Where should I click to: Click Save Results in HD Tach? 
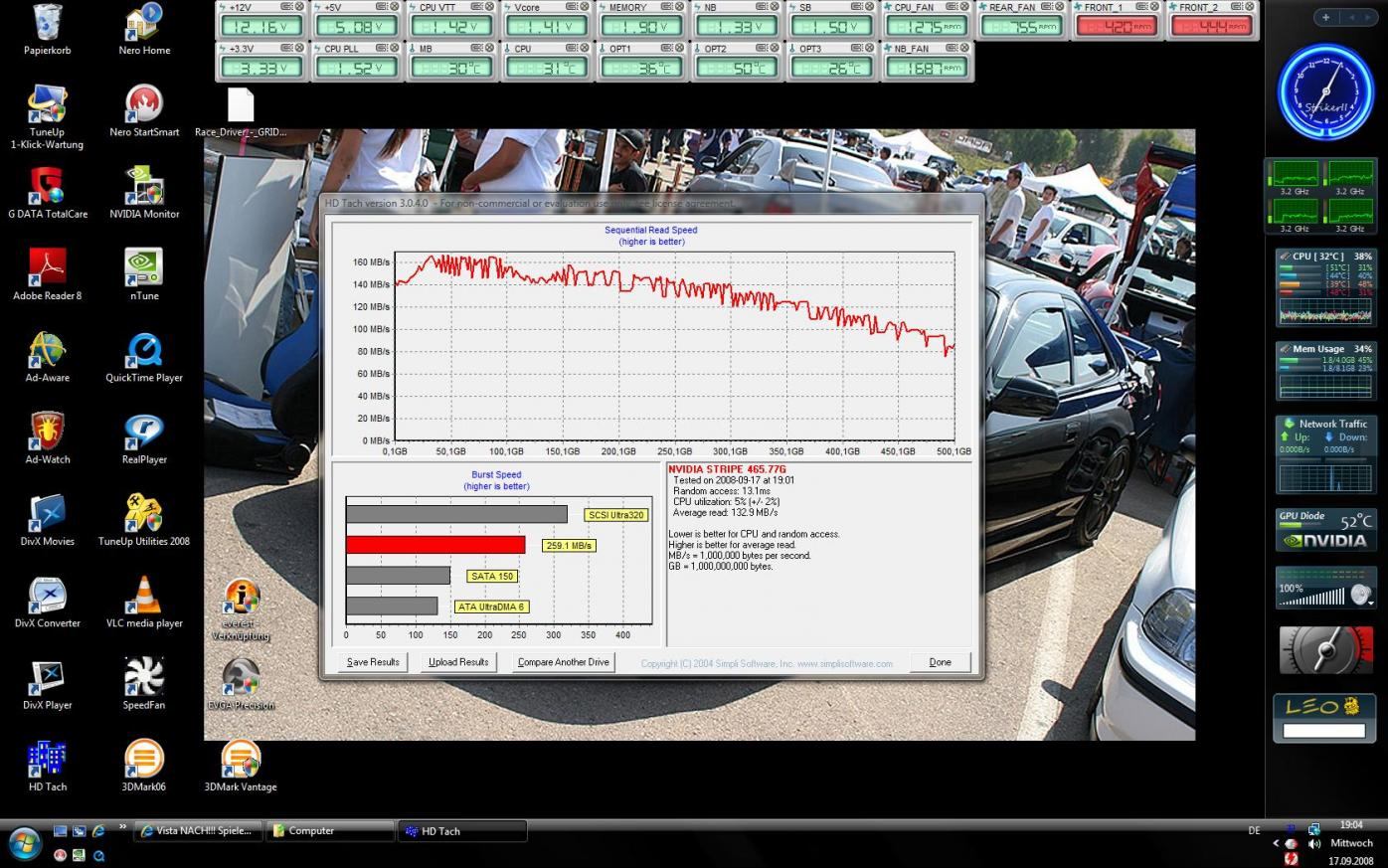(x=373, y=662)
